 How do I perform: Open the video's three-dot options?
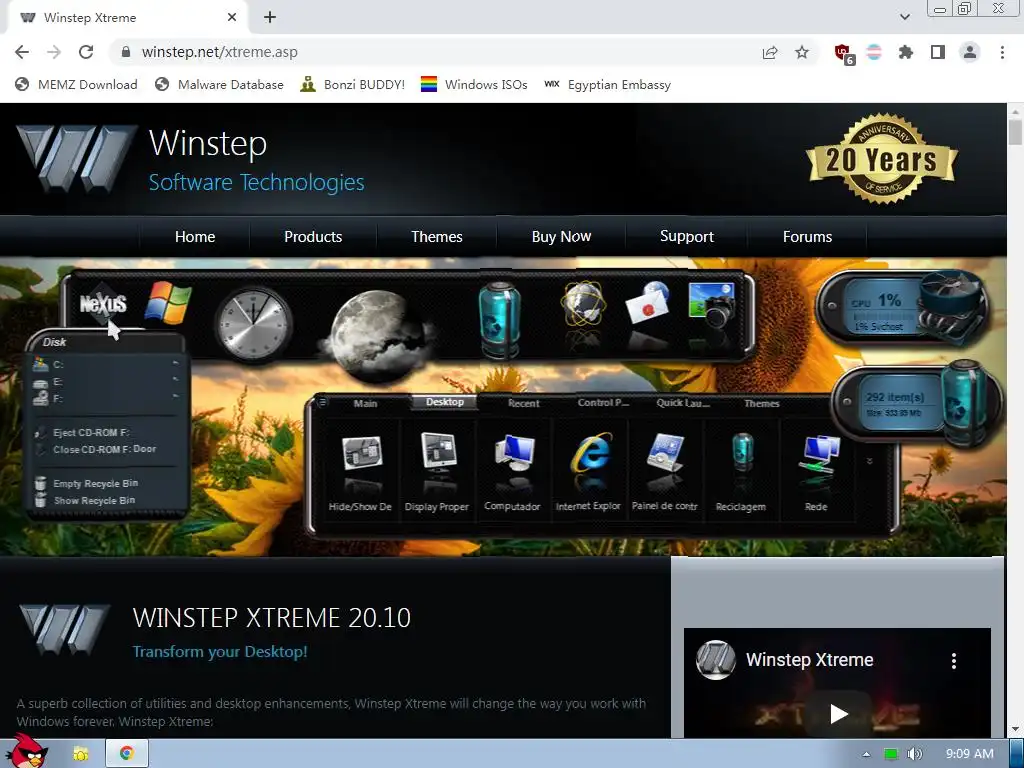point(953,661)
